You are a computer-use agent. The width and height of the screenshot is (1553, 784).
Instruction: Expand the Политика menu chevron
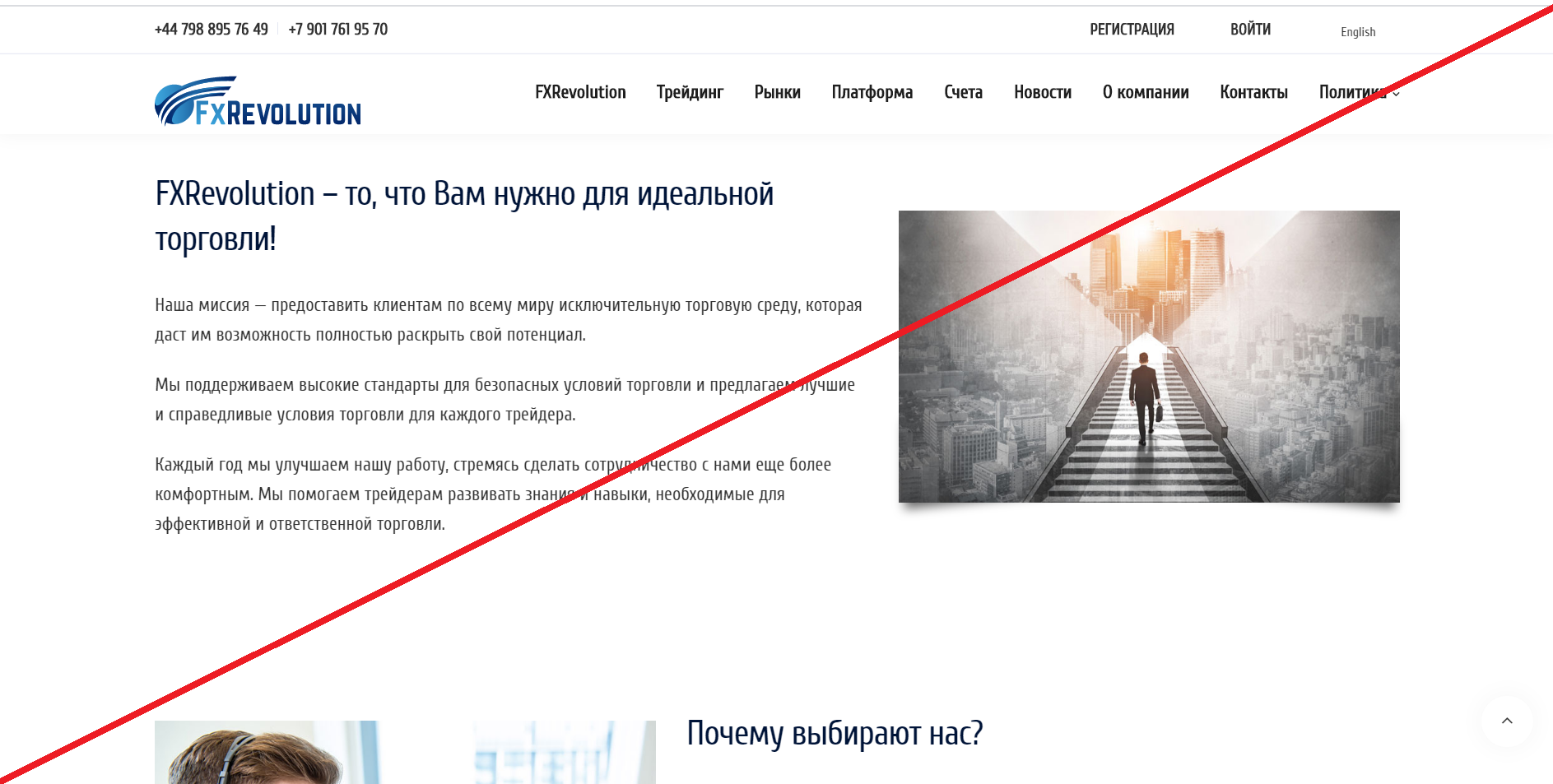[x=1396, y=94]
